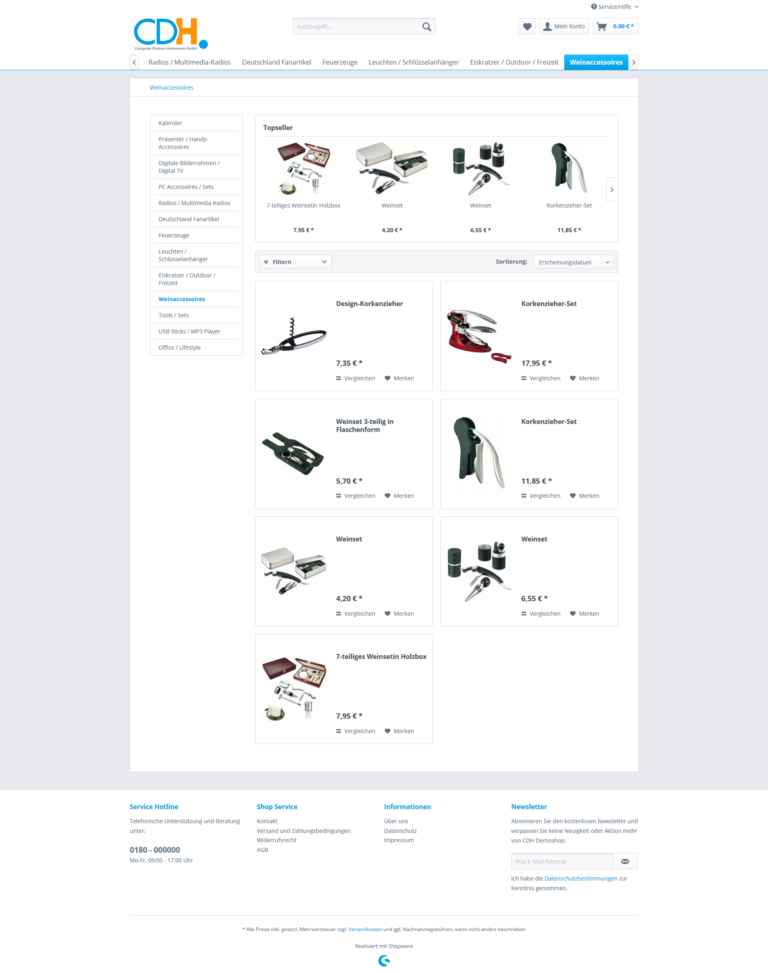Open Tools / Sets in sidebar categories
The width and height of the screenshot is (768, 973).
173,315
